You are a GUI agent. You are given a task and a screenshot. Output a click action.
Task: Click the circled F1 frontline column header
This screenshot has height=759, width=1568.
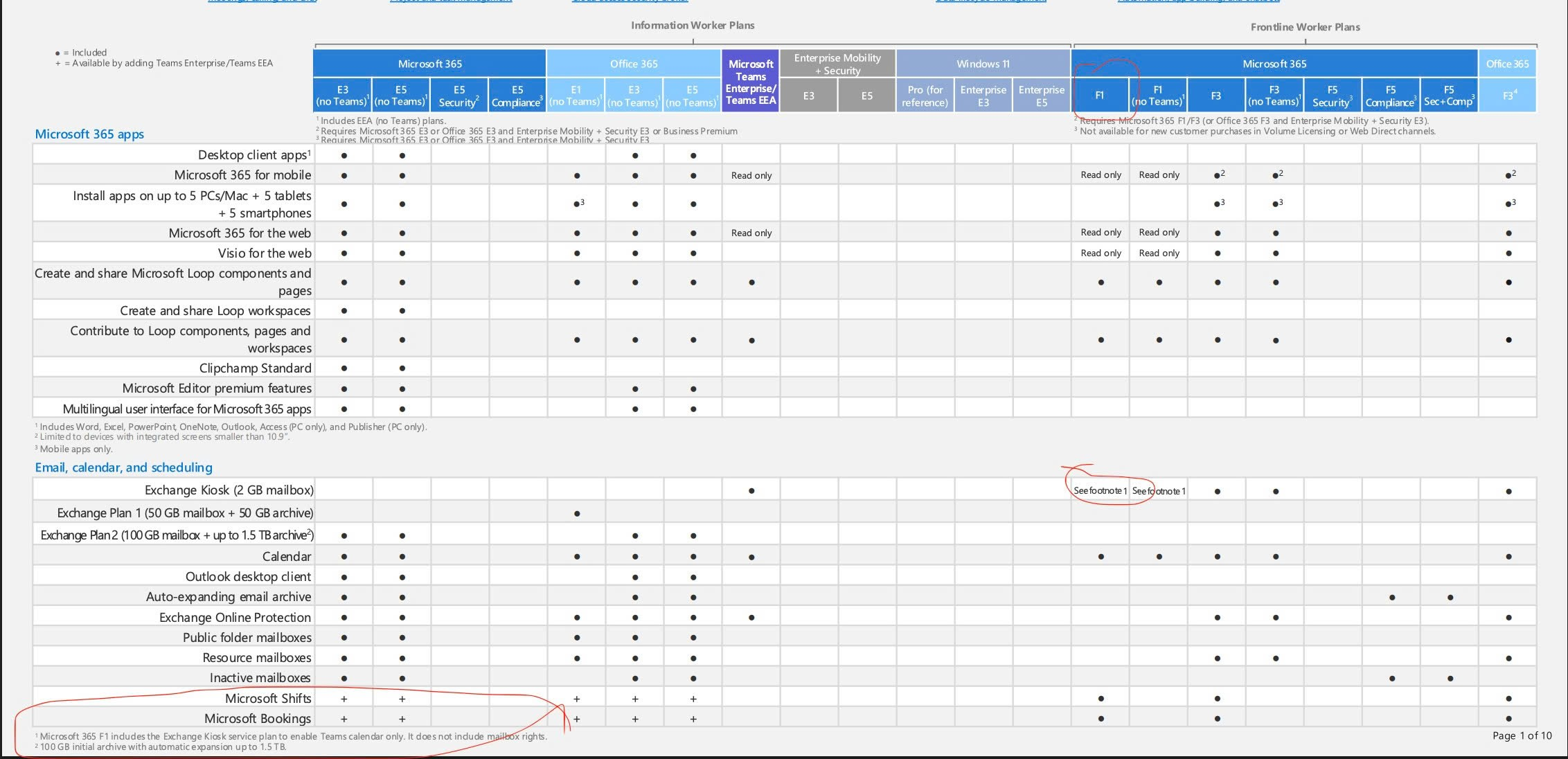pyautogui.click(x=1099, y=96)
